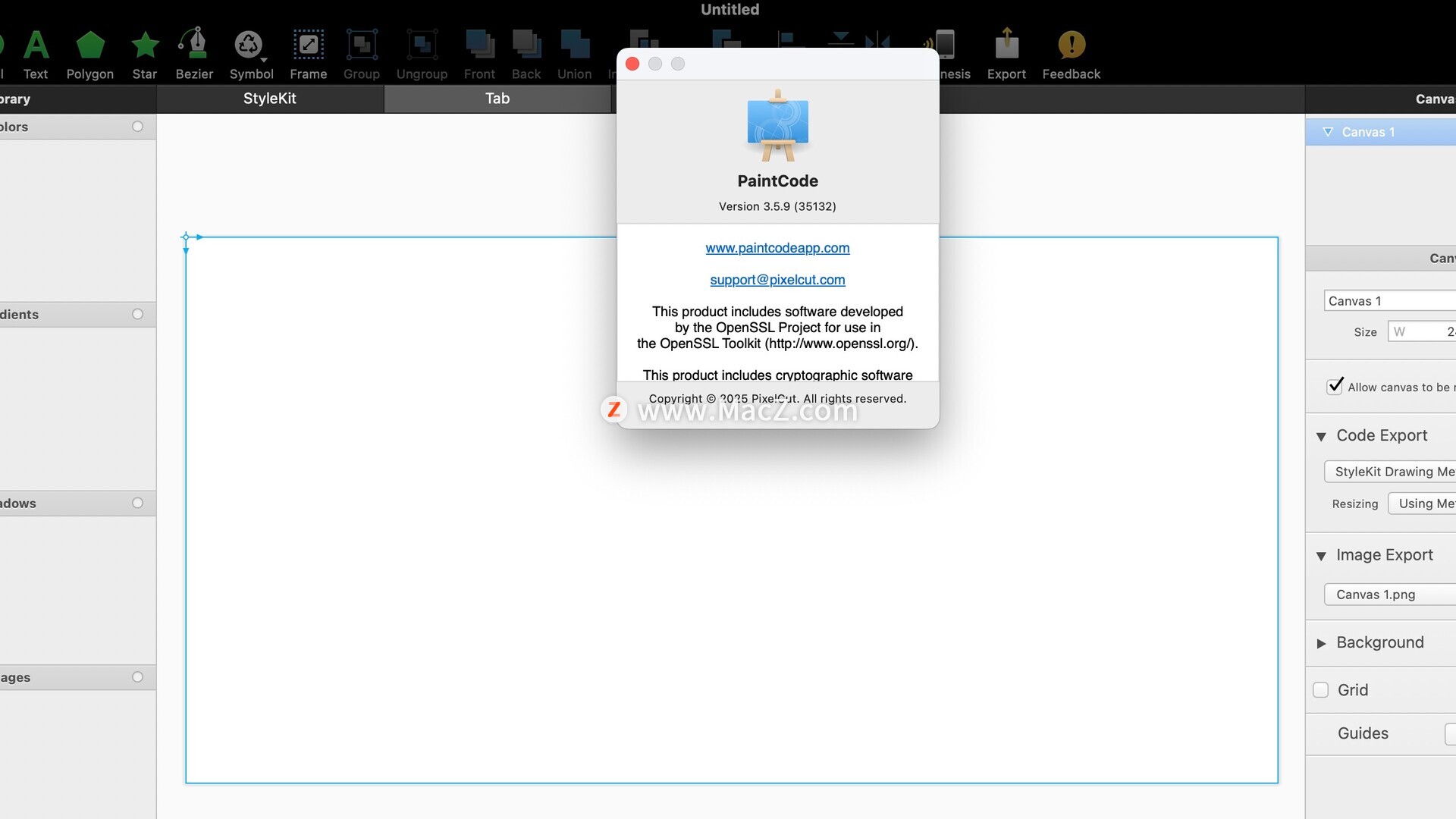
Task: Click the Copyright PixelCut footer text
Action: (x=777, y=399)
